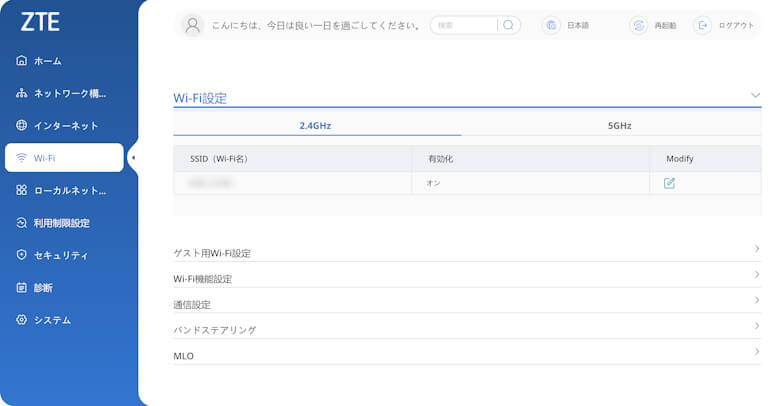Expand the ゲスト用Wi-Fi設定 section
The height and width of the screenshot is (406, 780).
point(756,248)
